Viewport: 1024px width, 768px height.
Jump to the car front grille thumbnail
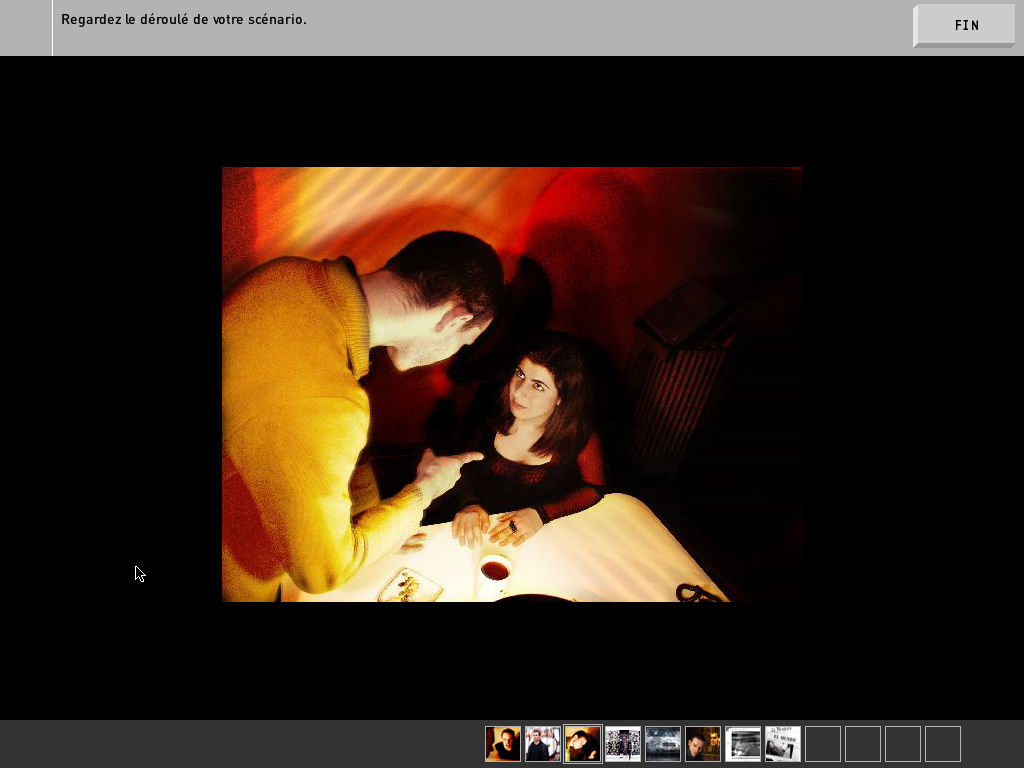click(663, 744)
